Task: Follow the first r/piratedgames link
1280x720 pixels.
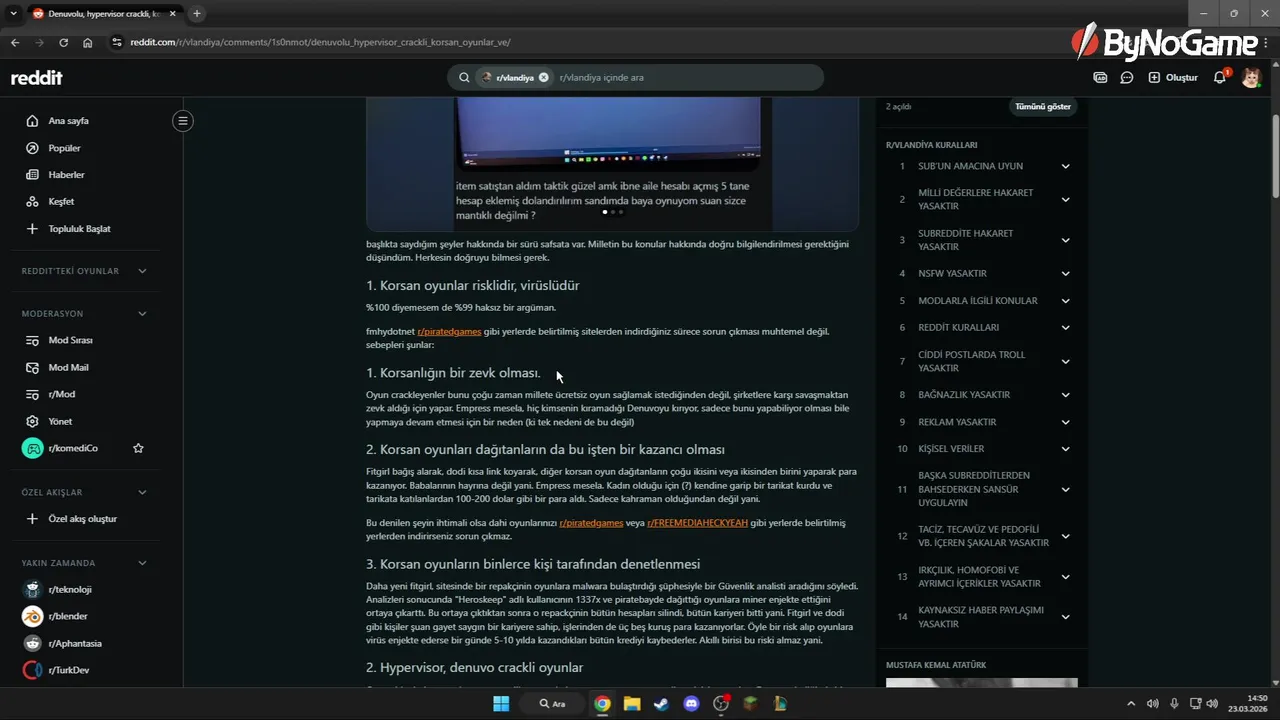Action: (x=449, y=331)
